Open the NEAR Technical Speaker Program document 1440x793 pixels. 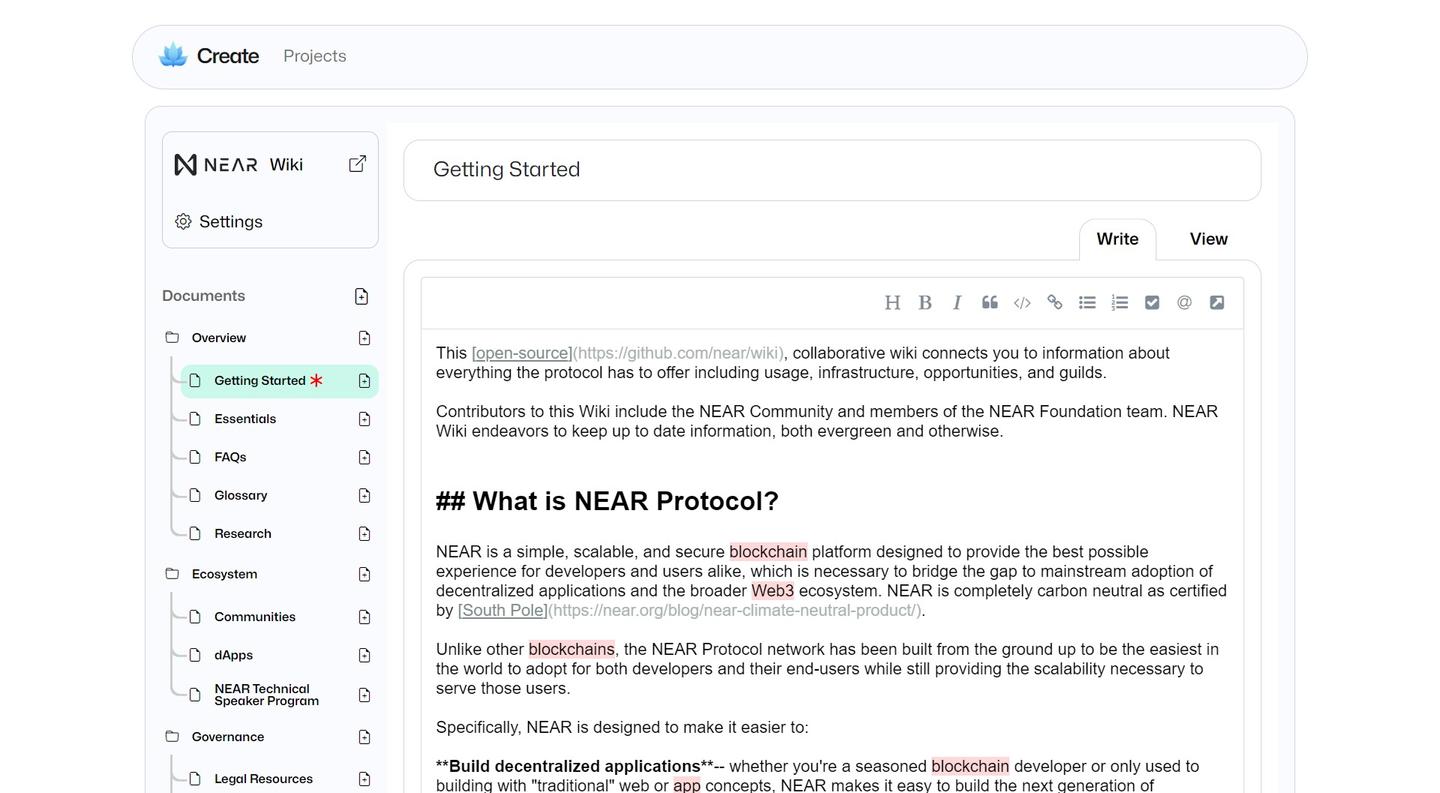[x=266, y=695]
